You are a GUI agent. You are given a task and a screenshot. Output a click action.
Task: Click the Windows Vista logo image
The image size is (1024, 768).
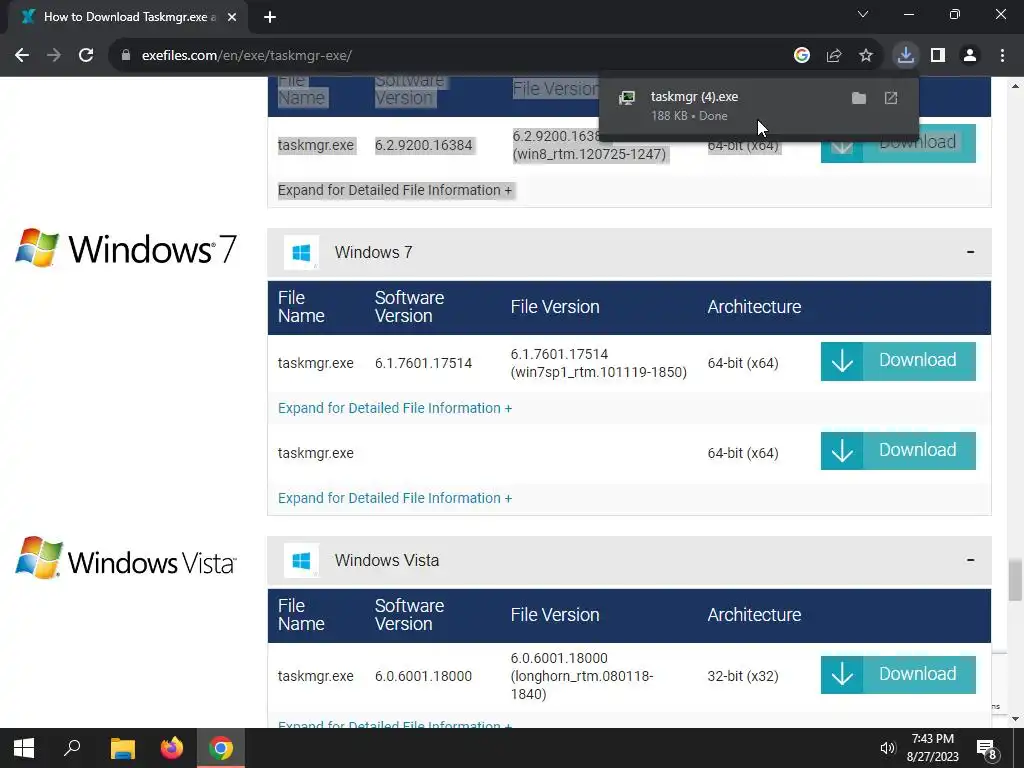click(x=125, y=559)
